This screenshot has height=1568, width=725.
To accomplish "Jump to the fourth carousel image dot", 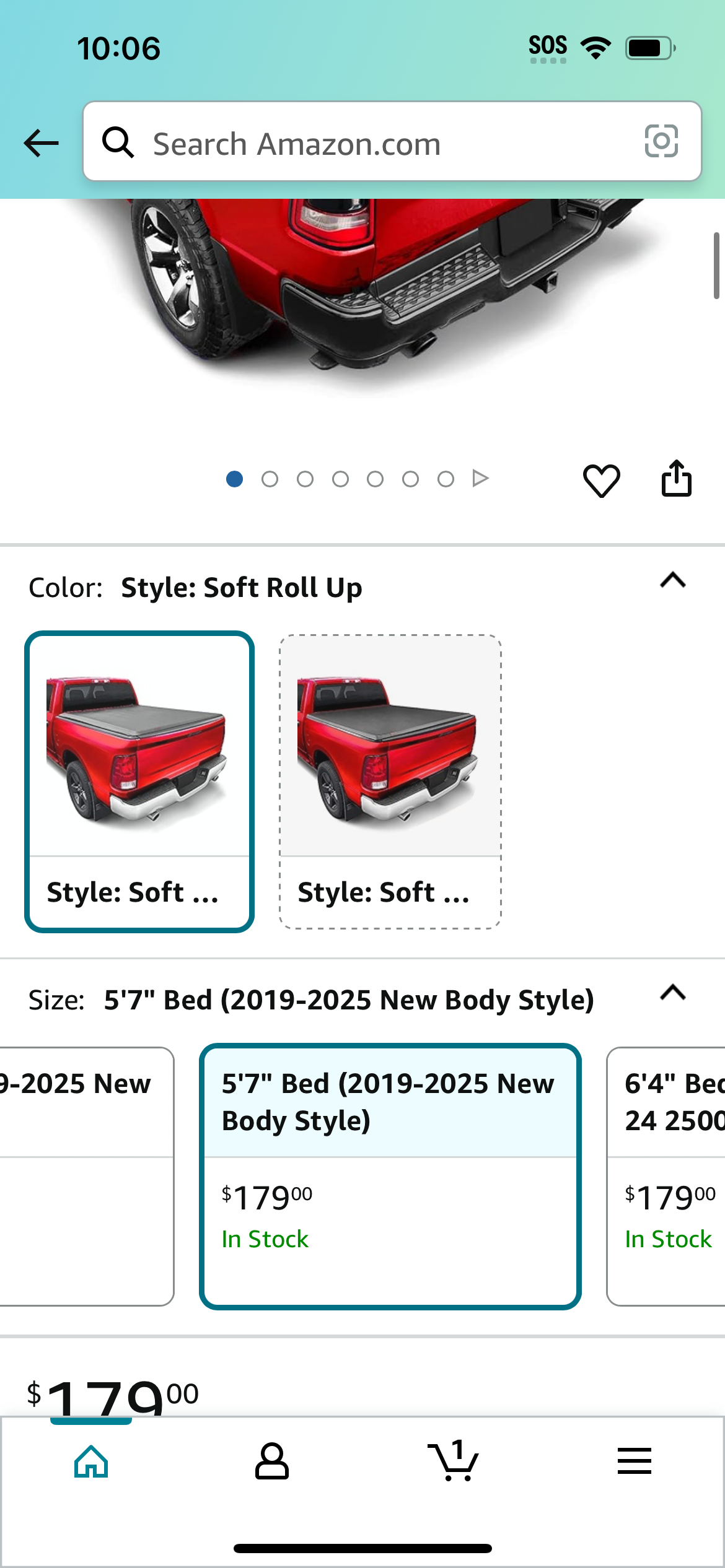I will (340, 479).
